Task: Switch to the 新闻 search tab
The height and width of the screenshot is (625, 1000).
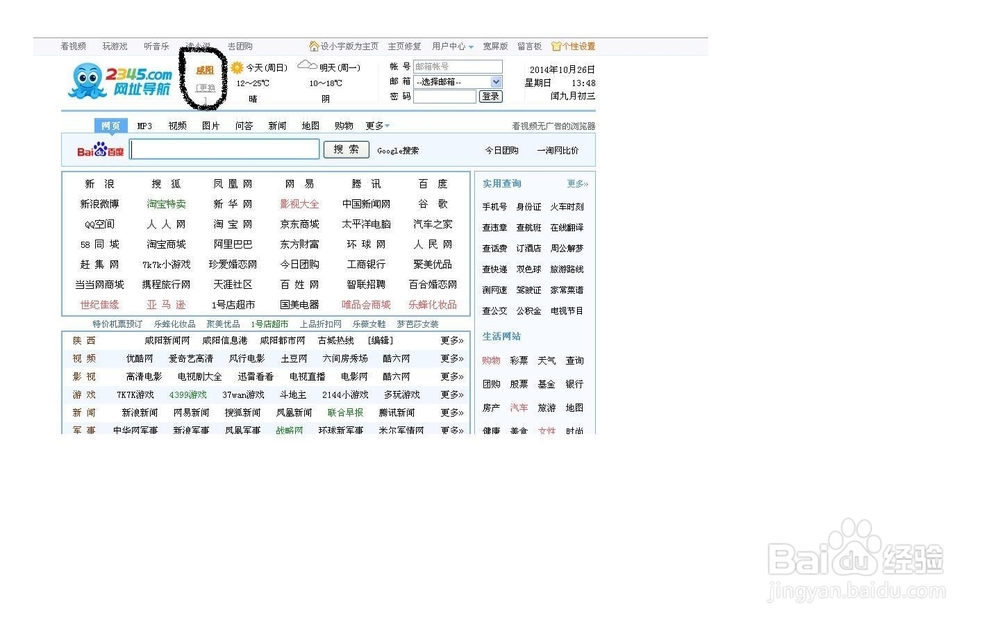Action: (277, 126)
